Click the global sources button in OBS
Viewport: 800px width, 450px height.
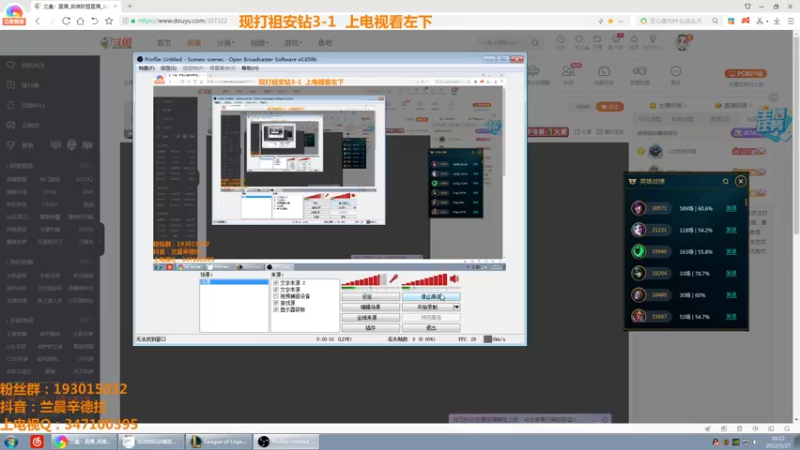coord(370,317)
